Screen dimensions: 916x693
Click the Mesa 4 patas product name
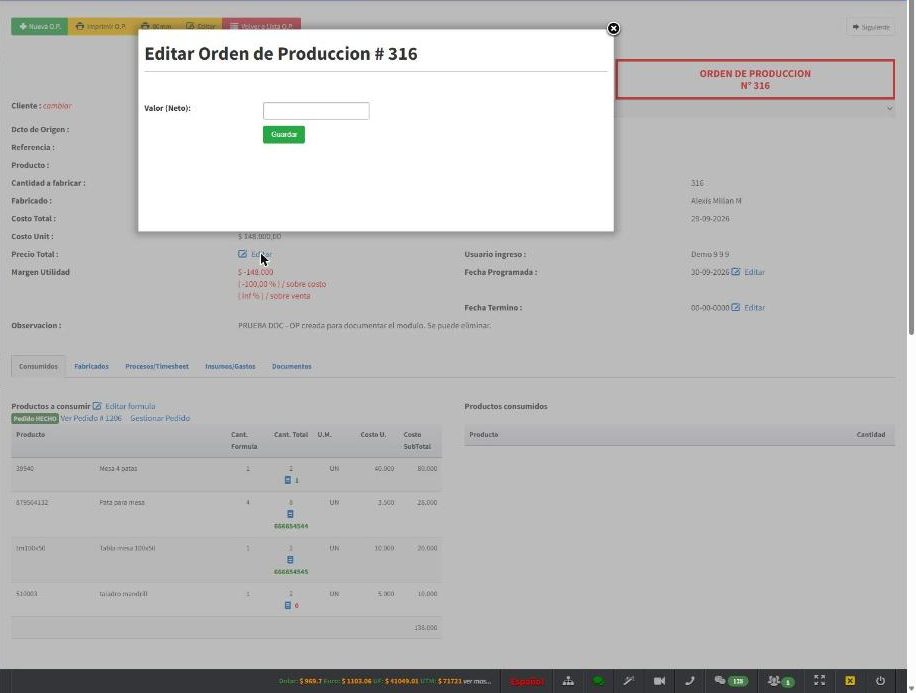click(x=119, y=469)
